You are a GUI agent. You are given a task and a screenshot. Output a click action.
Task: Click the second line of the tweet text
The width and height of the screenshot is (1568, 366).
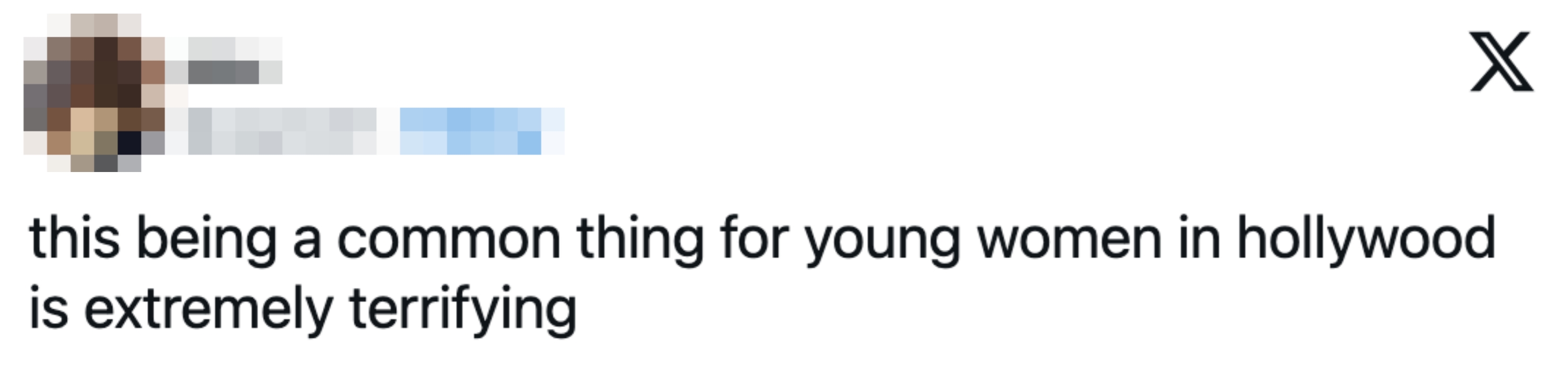(x=303, y=310)
